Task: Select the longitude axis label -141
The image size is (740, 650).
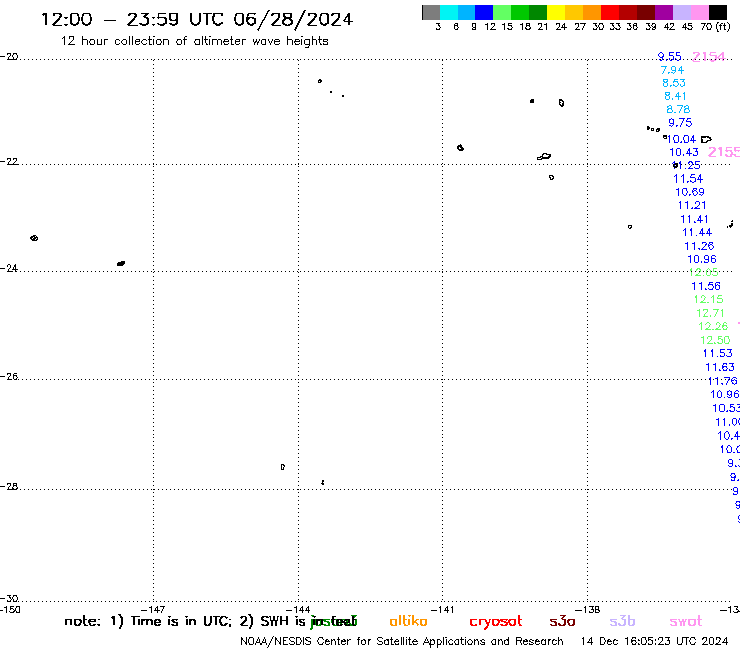Action: point(443,609)
